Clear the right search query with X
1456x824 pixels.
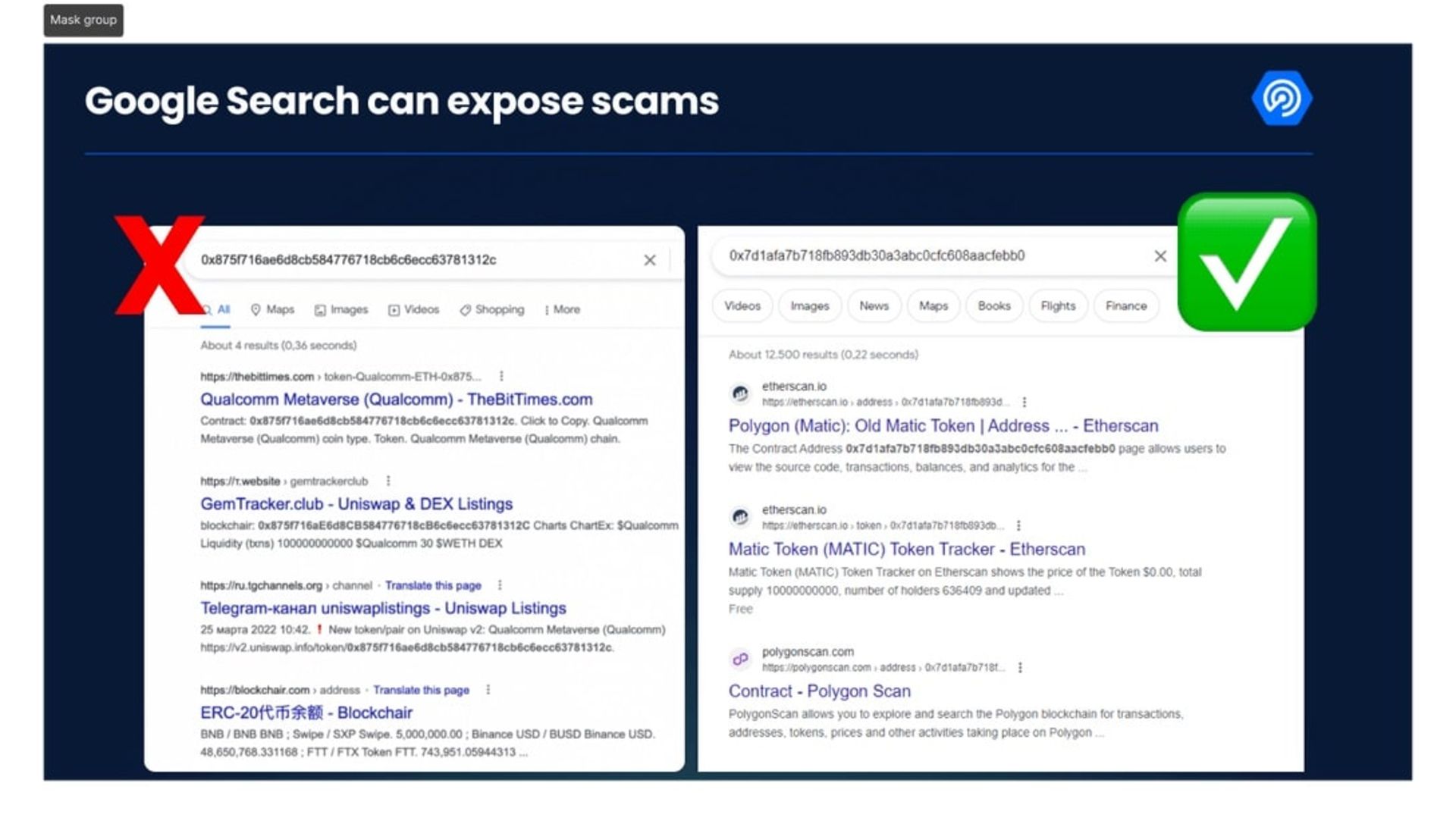pyautogui.click(x=1160, y=256)
